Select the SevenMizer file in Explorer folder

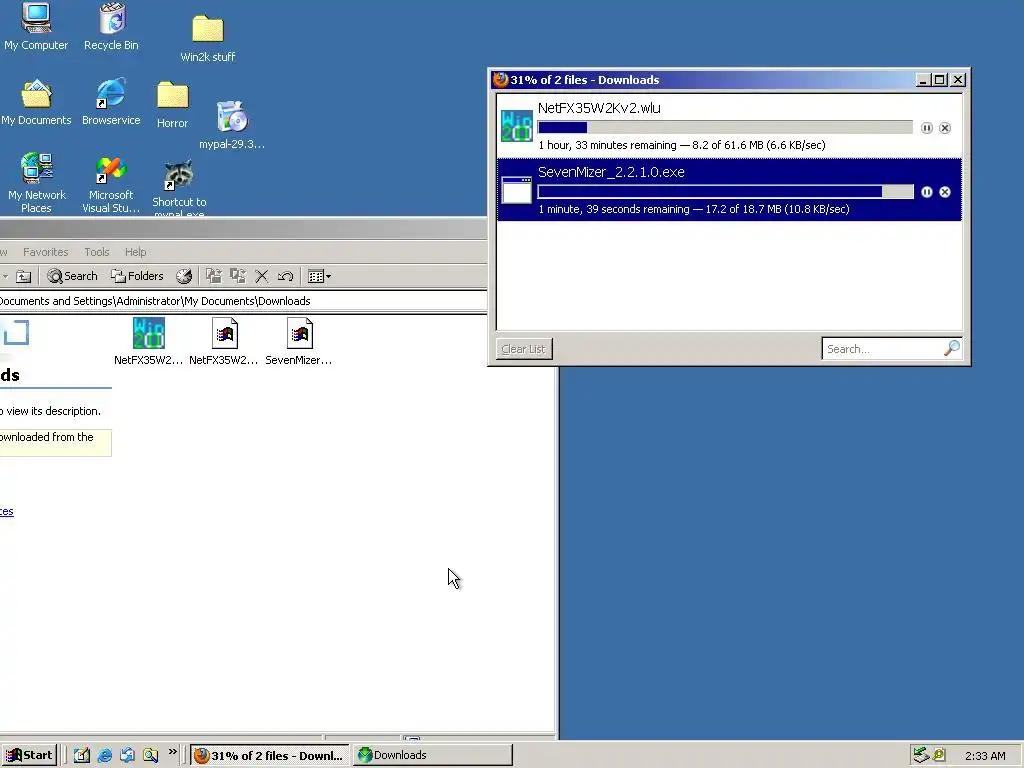coord(299,342)
